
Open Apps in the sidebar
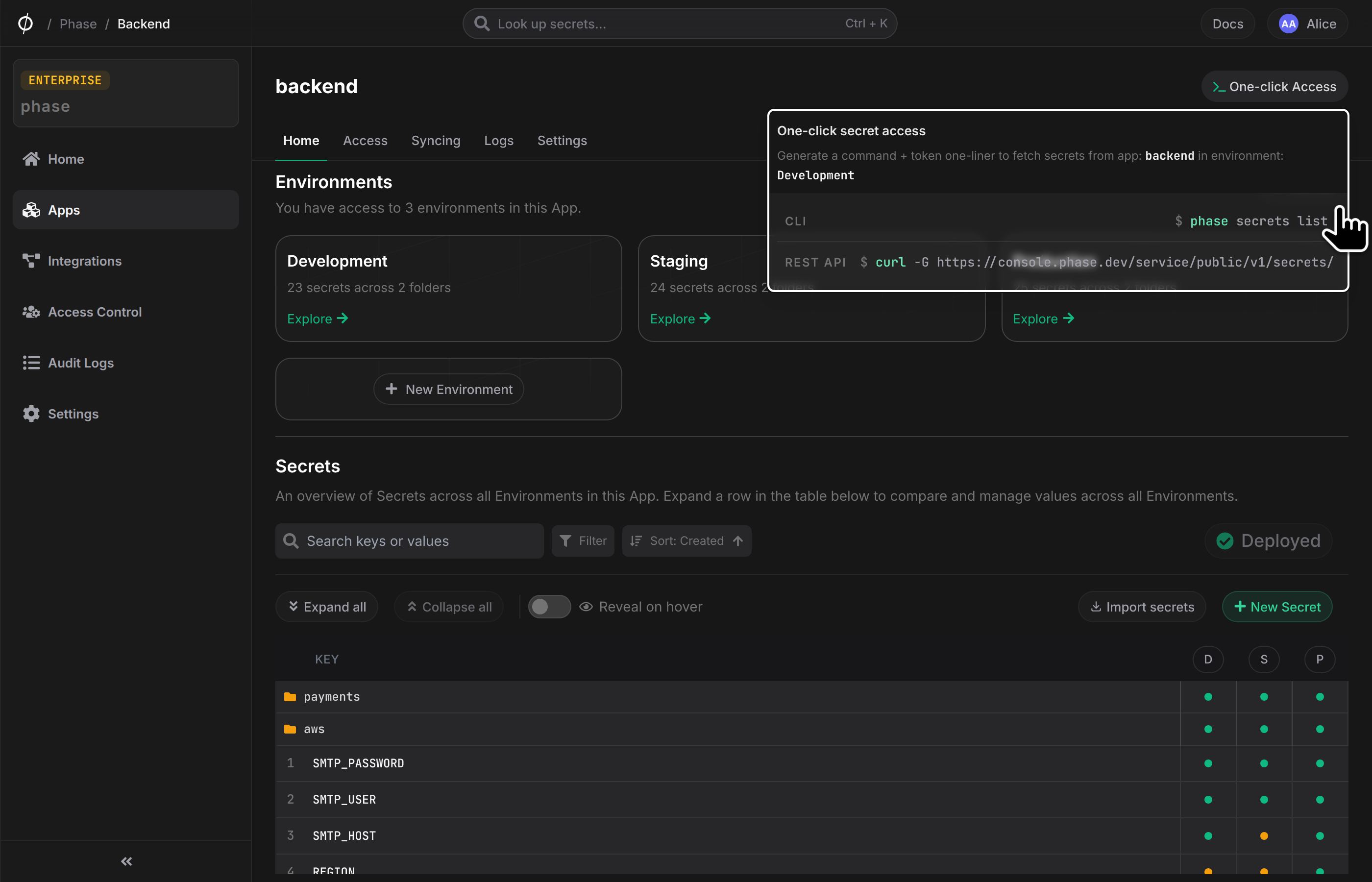(x=125, y=210)
